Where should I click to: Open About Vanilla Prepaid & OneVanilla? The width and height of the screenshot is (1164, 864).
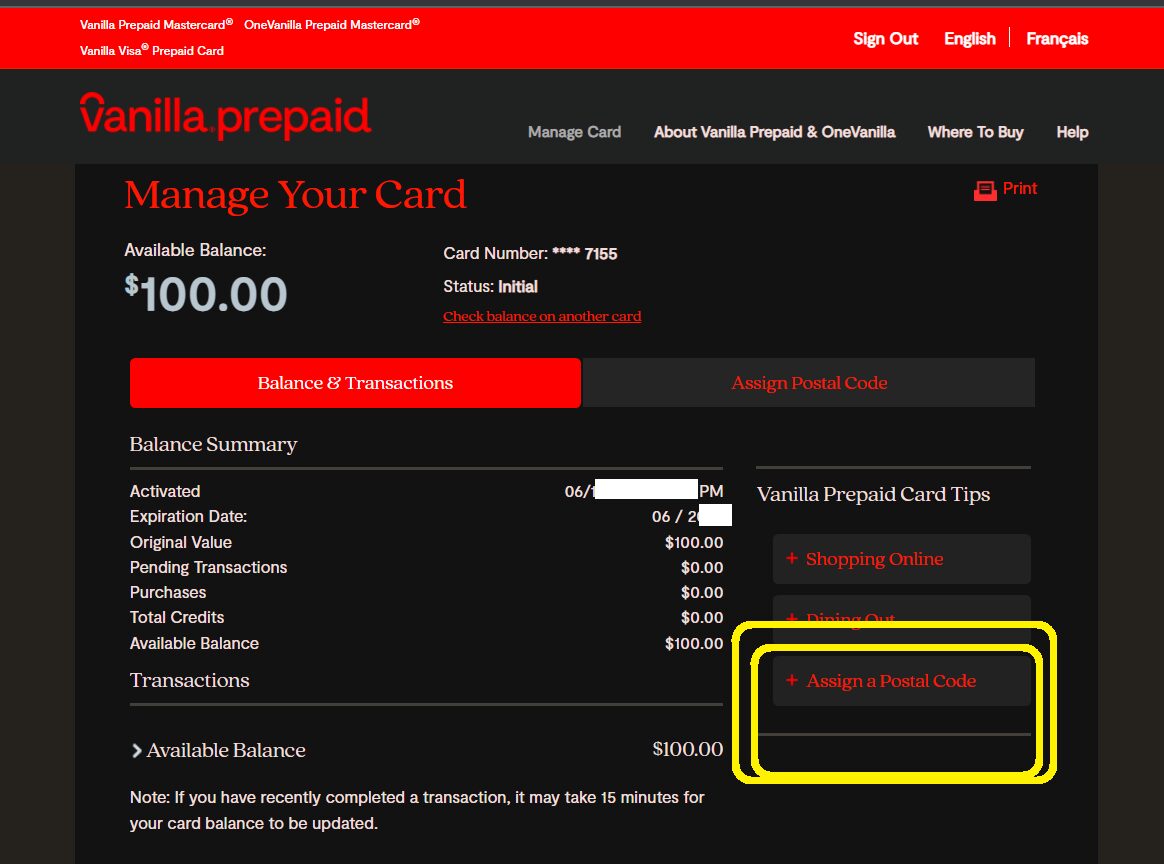774,132
